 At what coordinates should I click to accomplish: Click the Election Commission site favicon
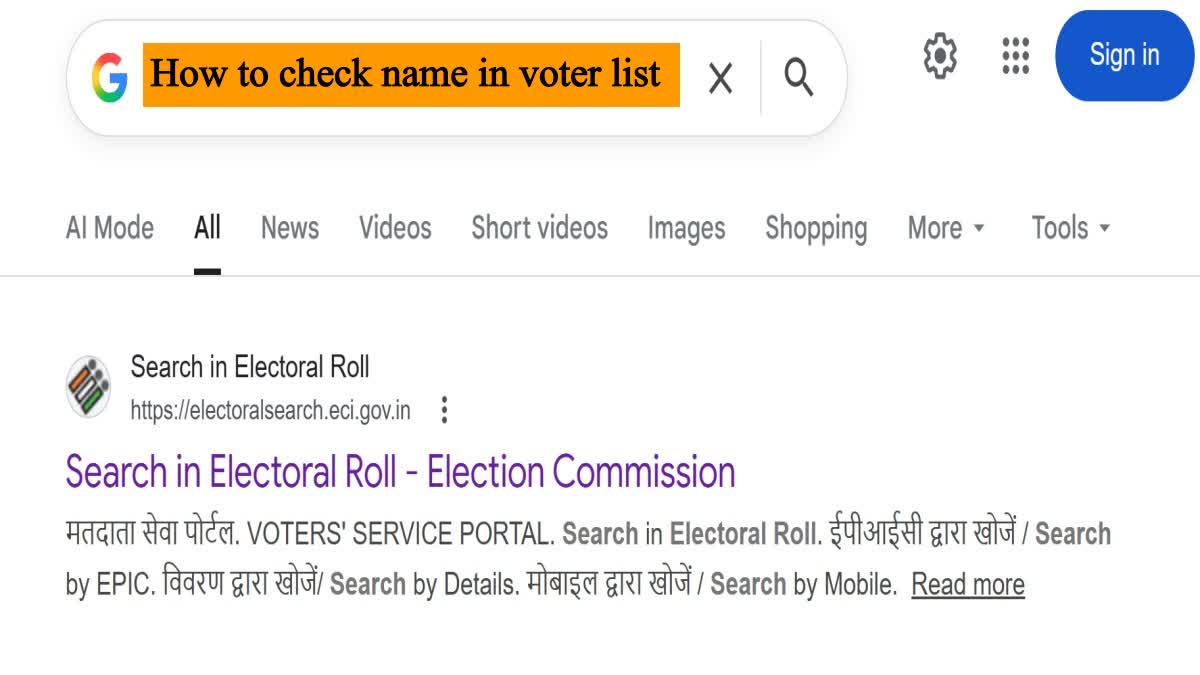(x=89, y=387)
